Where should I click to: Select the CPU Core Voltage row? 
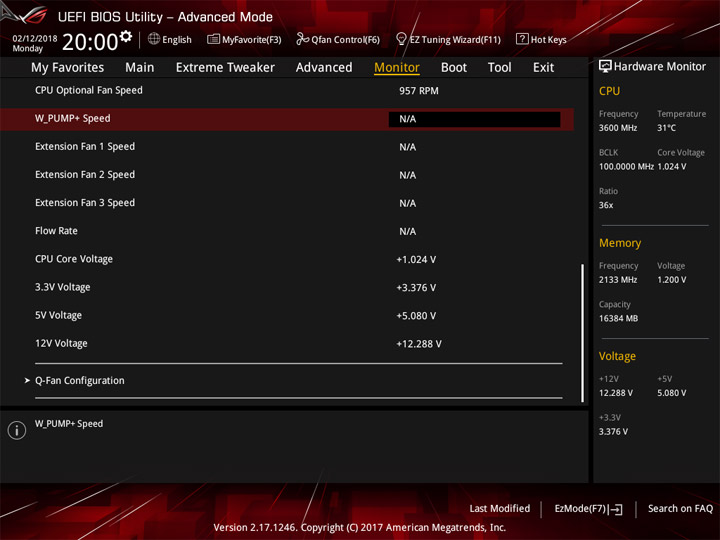pyautogui.click(x=287, y=259)
